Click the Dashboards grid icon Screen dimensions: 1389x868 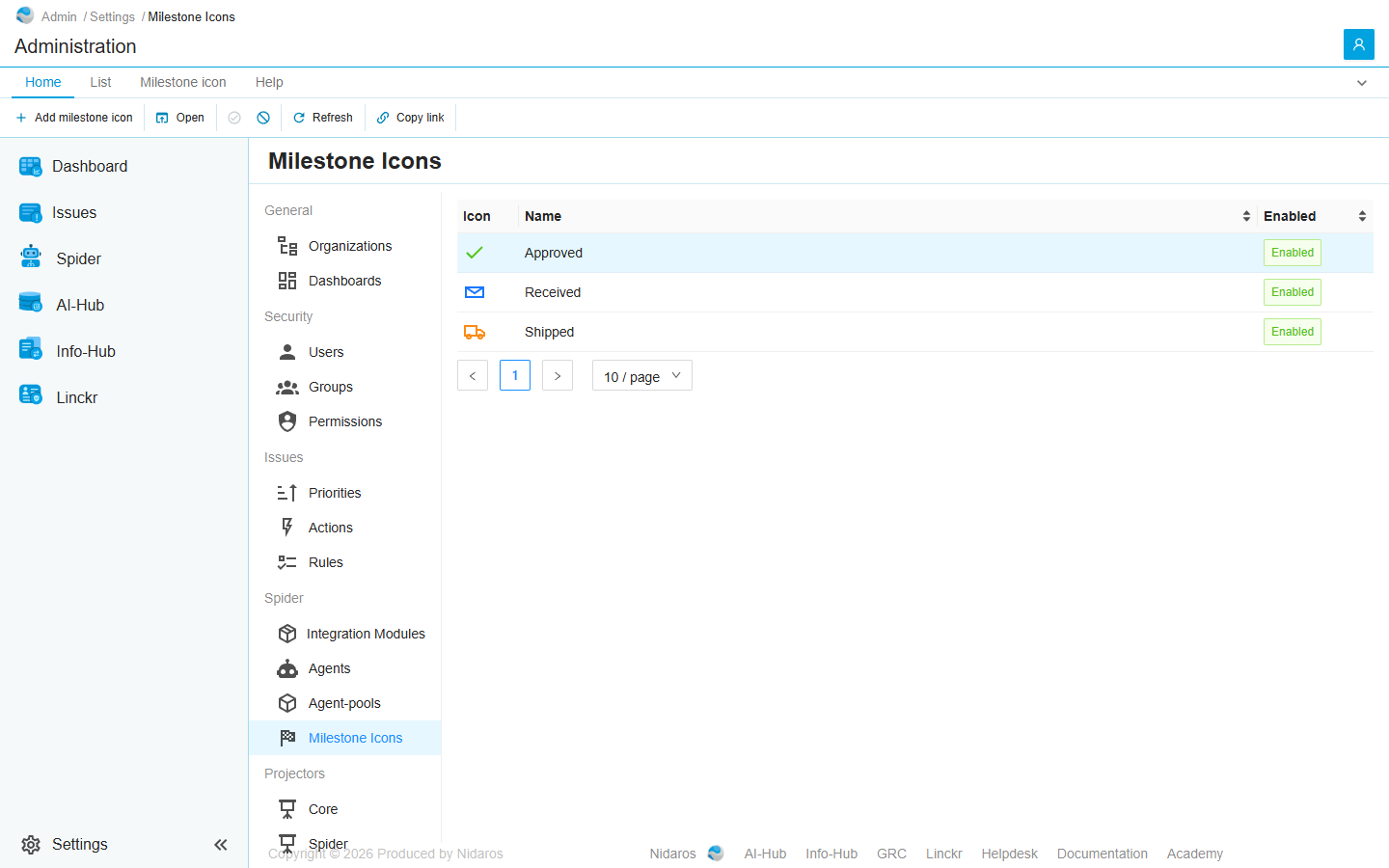[287, 281]
